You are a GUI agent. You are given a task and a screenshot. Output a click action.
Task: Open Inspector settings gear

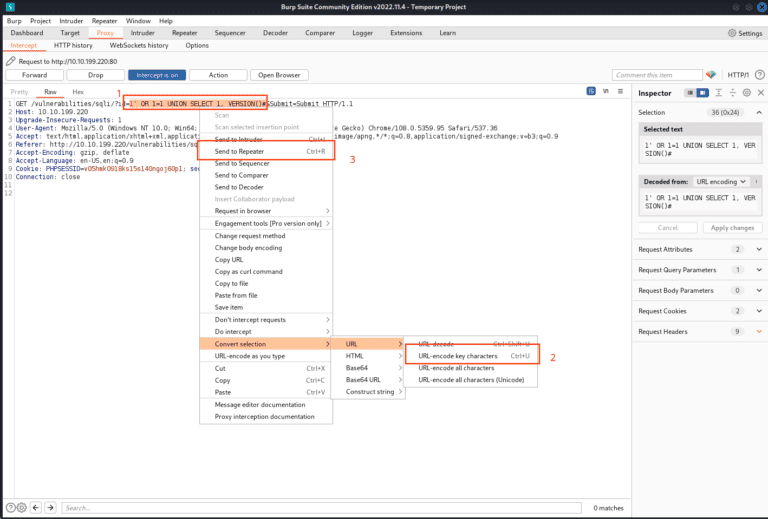(x=745, y=93)
